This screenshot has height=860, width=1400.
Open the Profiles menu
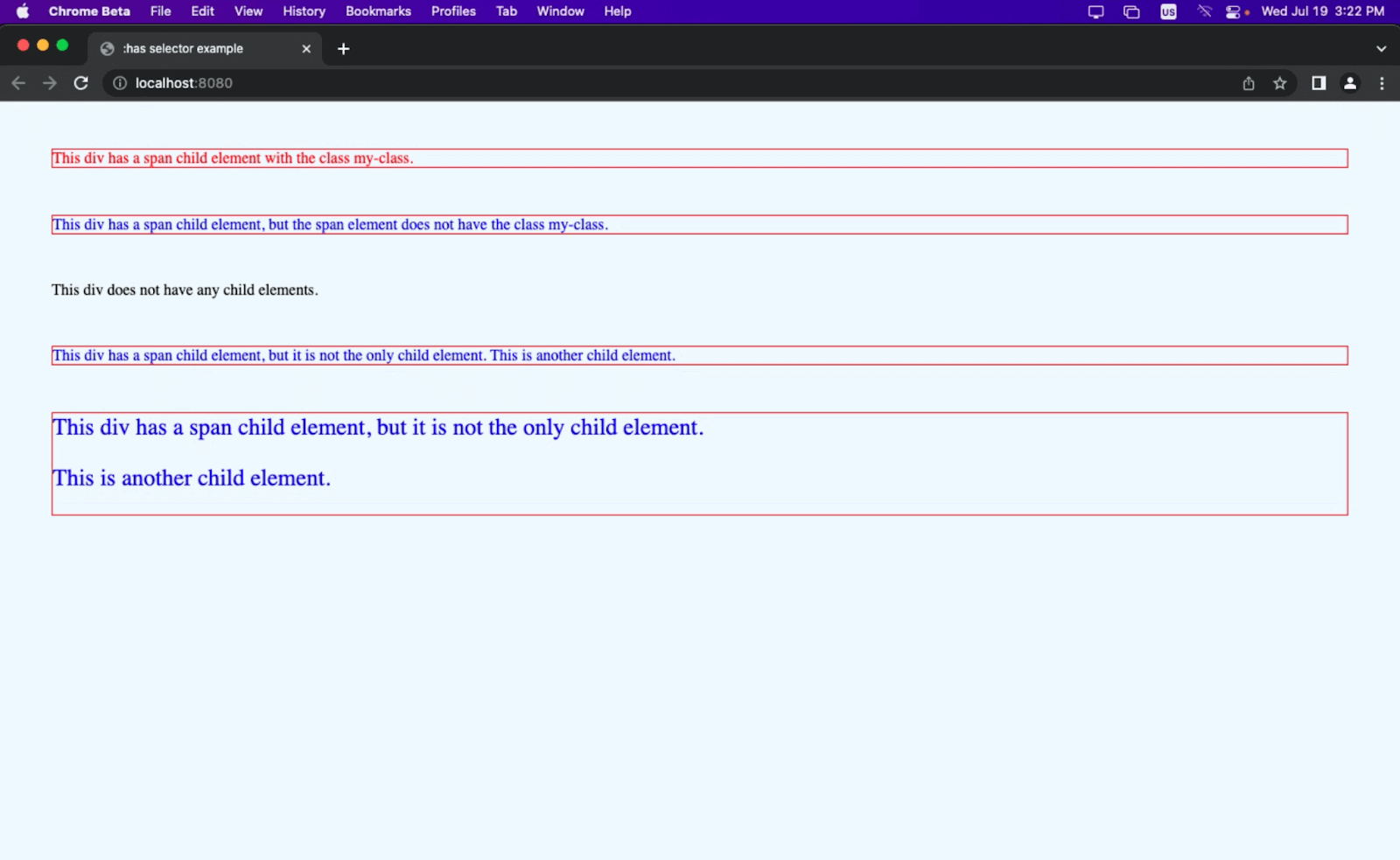point(452,11)
